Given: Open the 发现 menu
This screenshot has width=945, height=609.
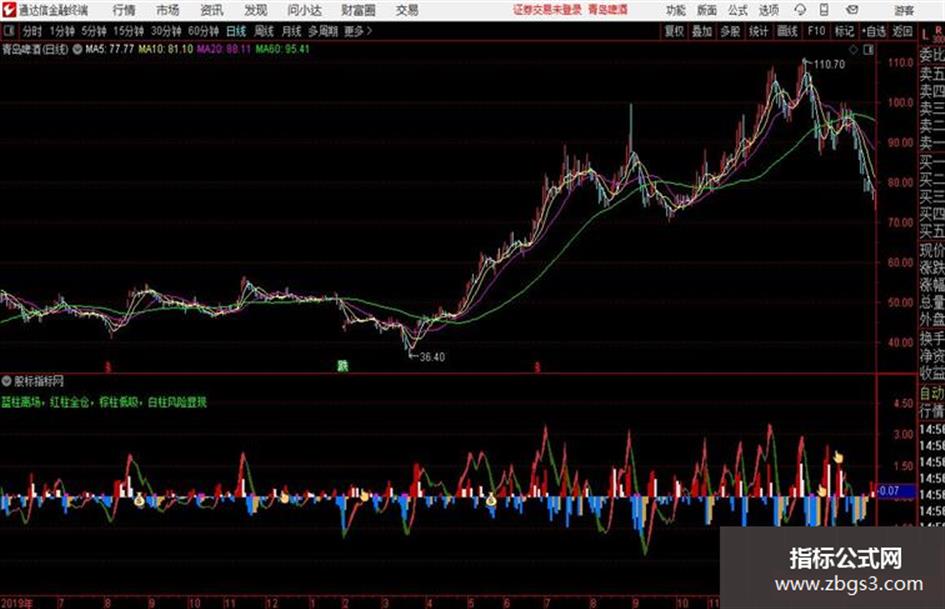Looking at the screenshot, I should tap(256, 10).
